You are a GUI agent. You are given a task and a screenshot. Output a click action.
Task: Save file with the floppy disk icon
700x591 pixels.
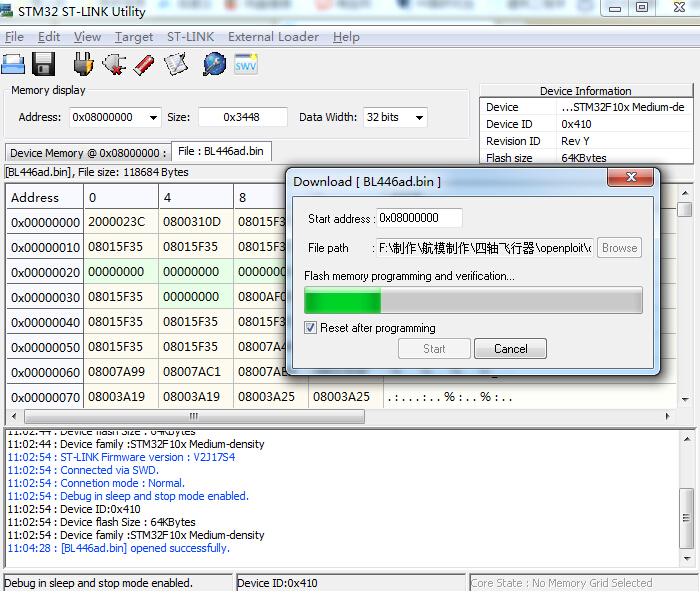coord(44,64)
